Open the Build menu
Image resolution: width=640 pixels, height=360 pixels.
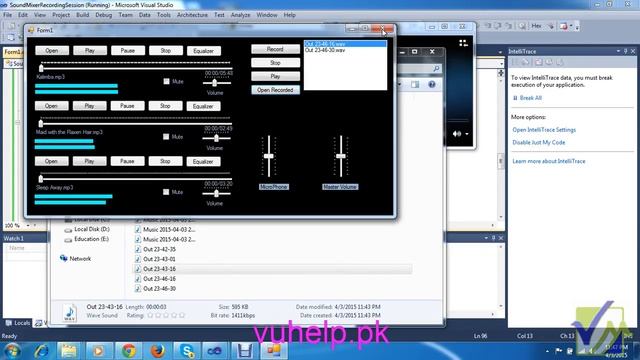[82, 15]
